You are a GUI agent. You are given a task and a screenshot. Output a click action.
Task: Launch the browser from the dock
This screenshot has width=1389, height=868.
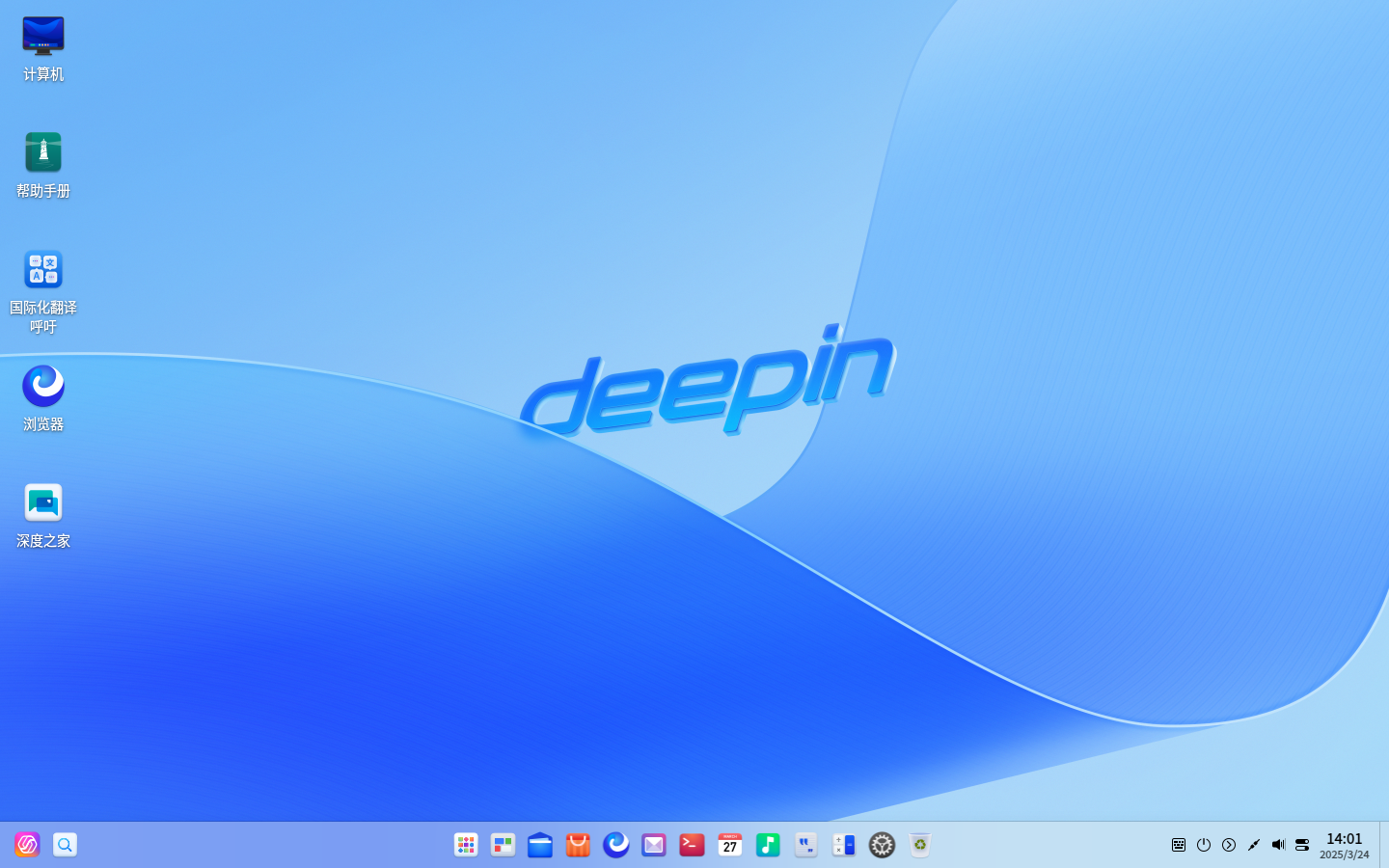coord(616,845)
